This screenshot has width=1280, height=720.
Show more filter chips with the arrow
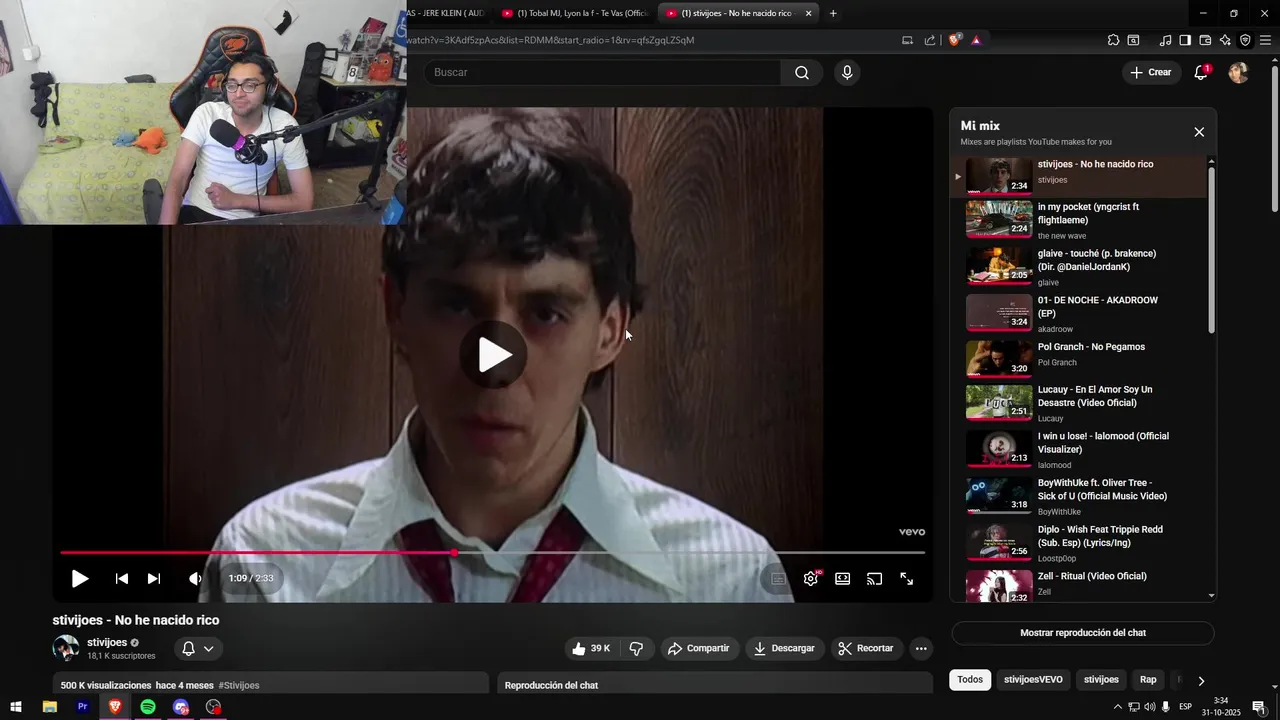tap(1201, 680)
